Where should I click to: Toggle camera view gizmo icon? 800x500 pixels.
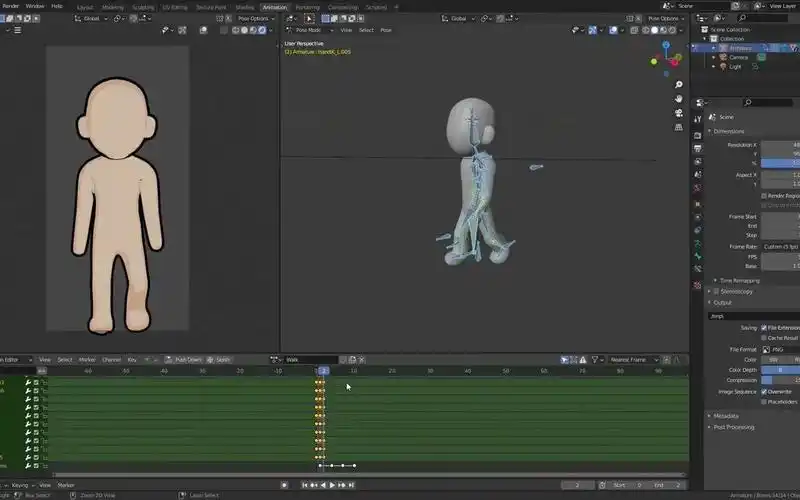click(679, 113)
